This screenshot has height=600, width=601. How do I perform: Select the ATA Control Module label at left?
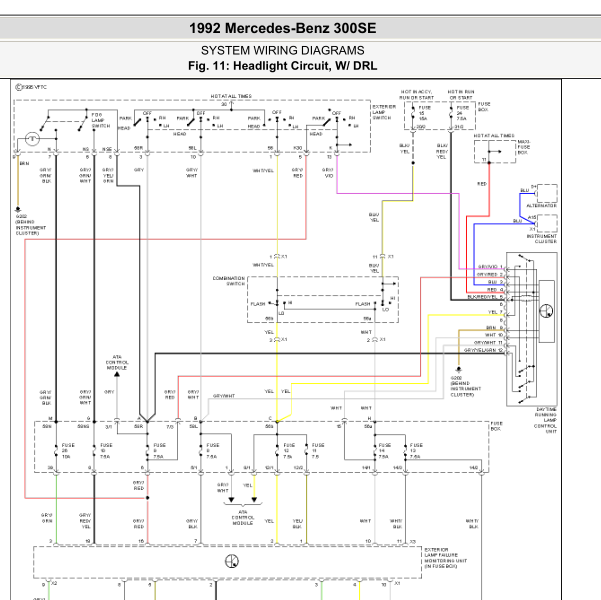(117, 362)
